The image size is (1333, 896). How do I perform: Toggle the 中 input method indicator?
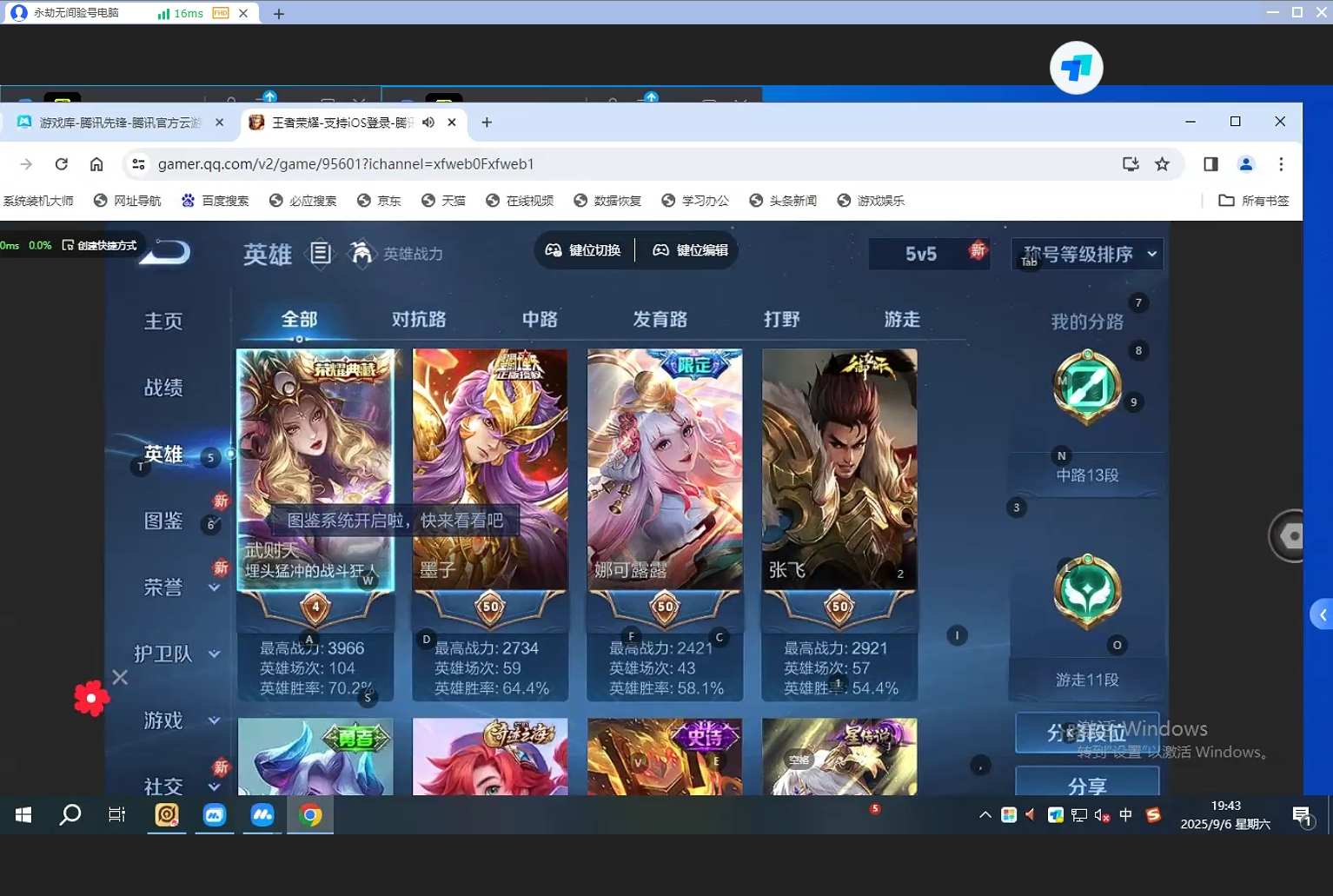coord(1125,815)
